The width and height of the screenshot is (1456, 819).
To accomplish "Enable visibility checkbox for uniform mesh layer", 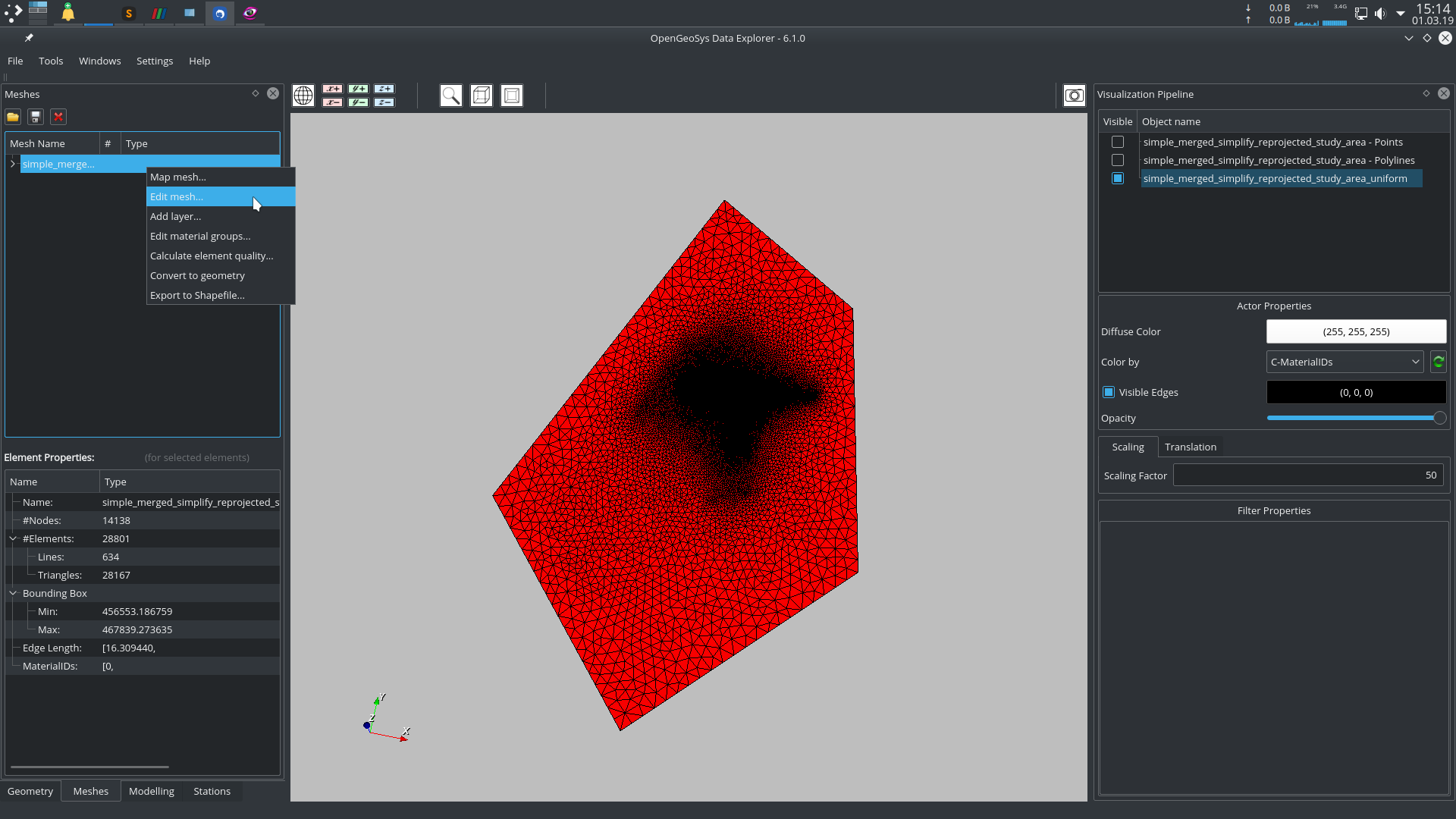I will coord(1117,178).
